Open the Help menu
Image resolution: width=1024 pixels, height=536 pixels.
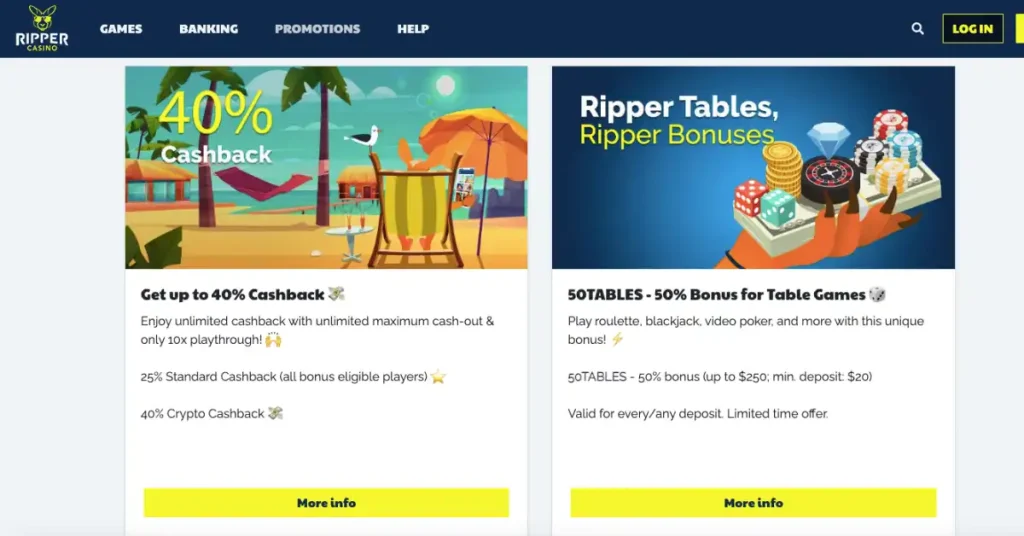point(413,29)
